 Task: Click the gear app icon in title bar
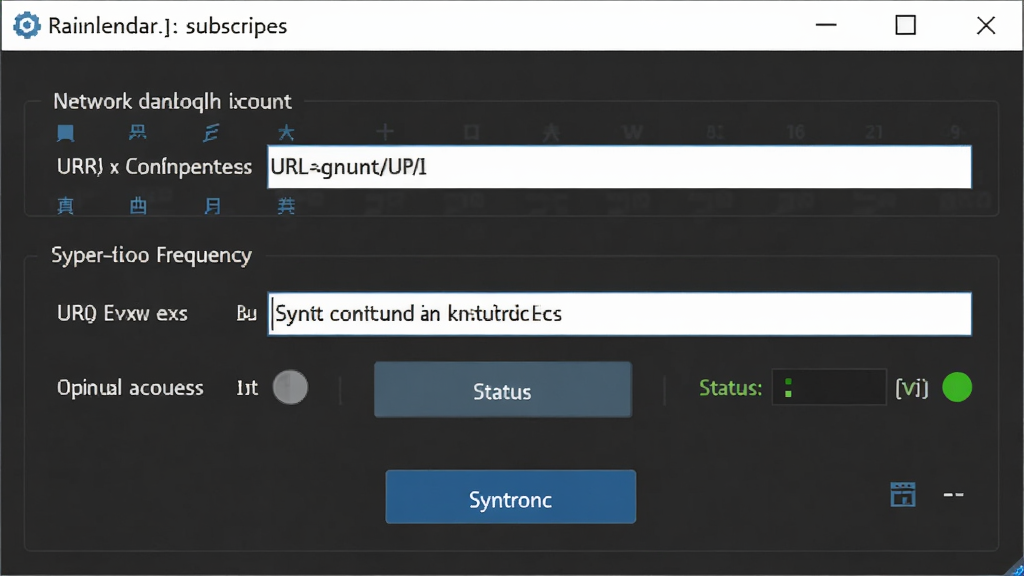tap(27, 26)
